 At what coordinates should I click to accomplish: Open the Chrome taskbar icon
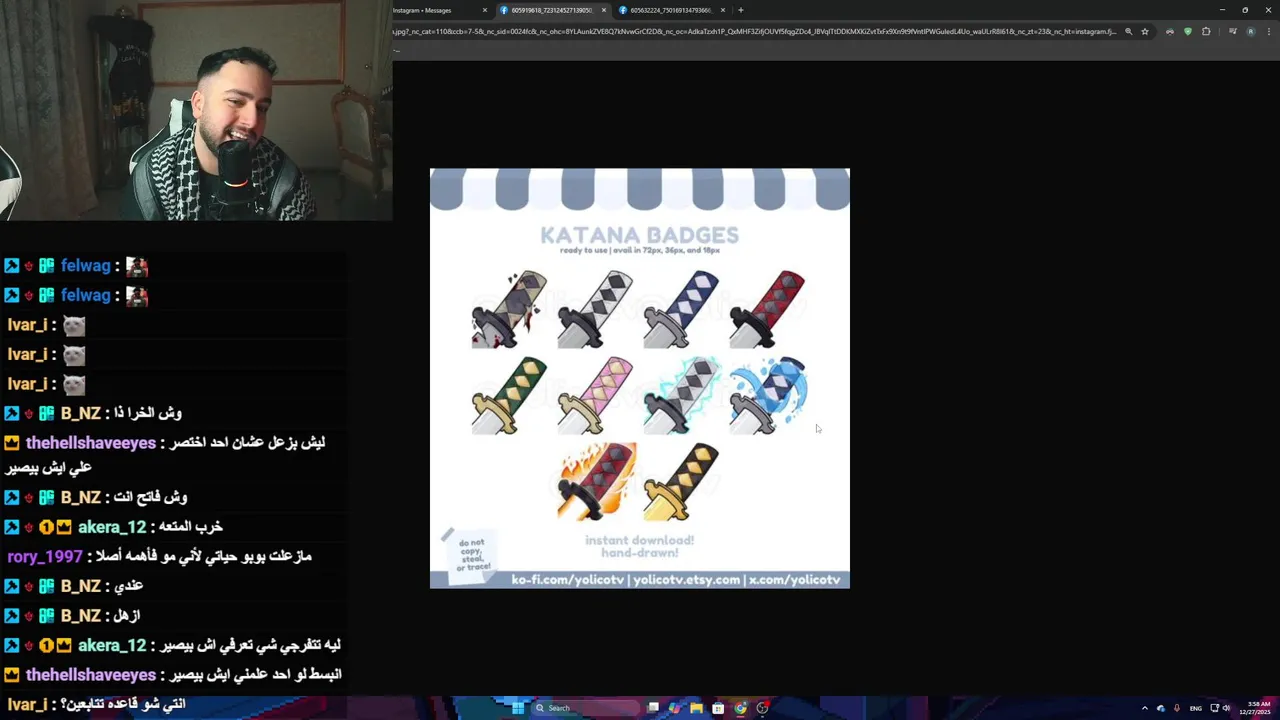point(740,708)
